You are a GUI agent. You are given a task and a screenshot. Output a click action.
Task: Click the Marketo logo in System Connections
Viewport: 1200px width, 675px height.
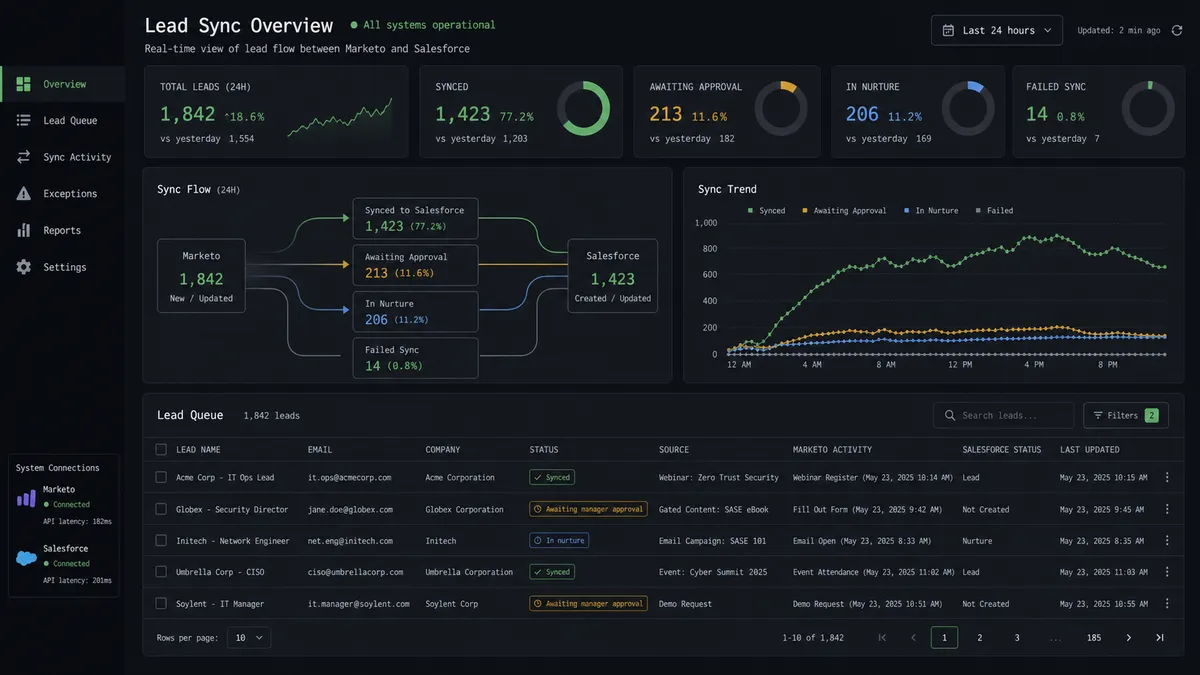point(26,497)
